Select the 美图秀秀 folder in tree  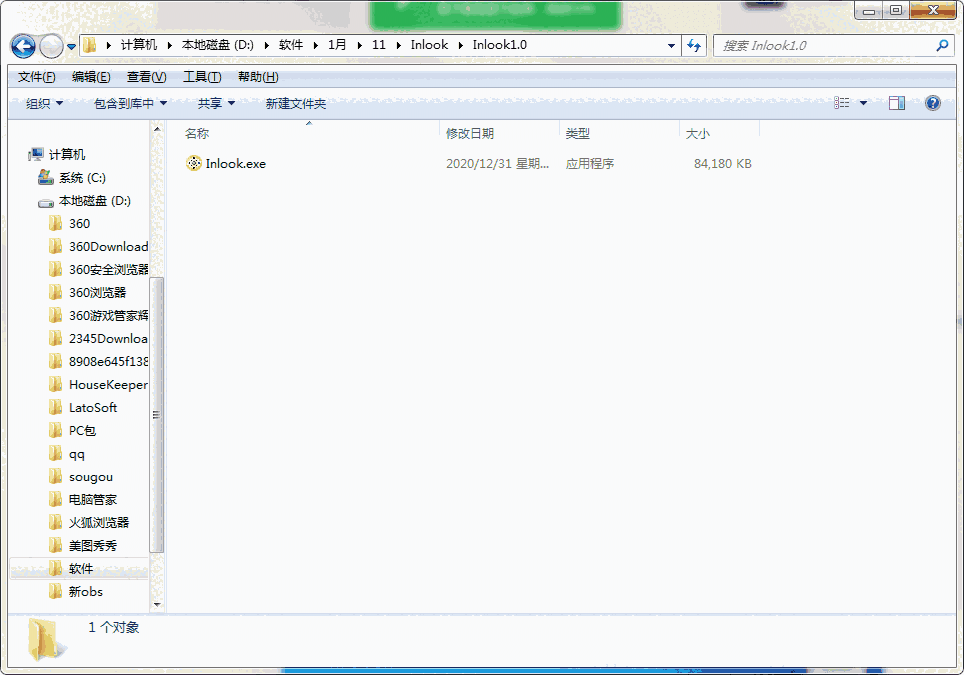(x=92, y=546)
